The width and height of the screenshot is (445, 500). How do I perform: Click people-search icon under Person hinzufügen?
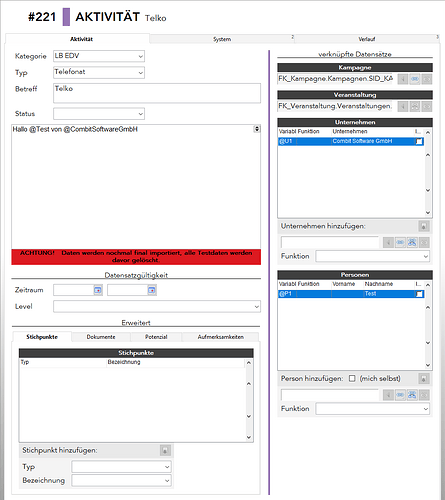click(x=412, y=395)
